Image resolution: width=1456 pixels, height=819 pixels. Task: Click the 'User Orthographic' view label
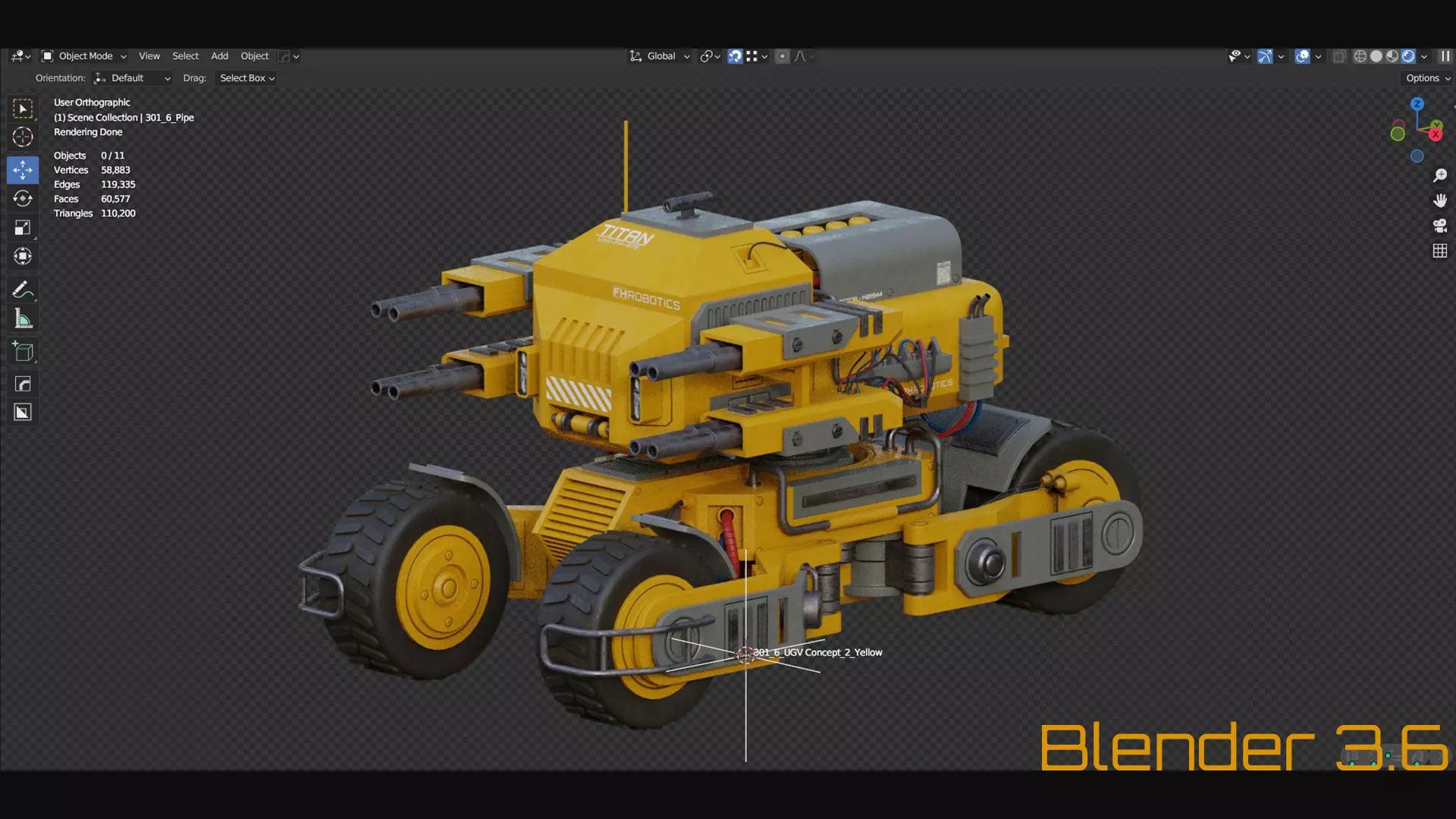tap(92, 102)
